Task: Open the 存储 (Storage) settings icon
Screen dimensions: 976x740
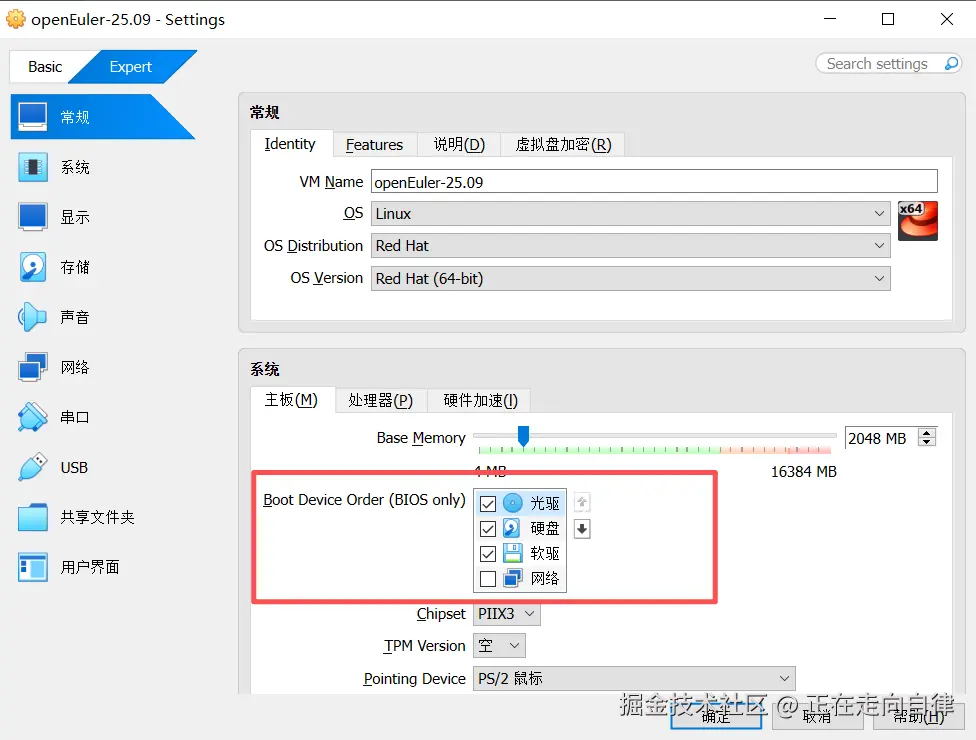Action: point(32,267)
